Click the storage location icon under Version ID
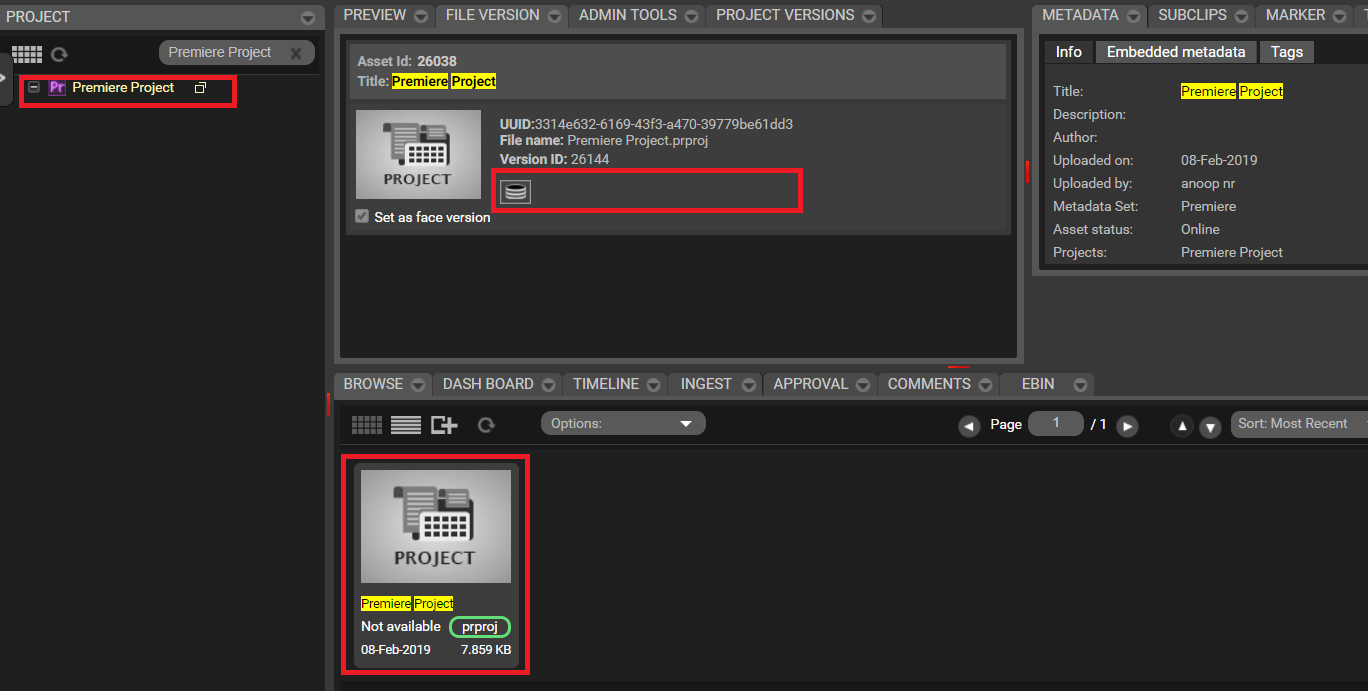Image resolution: width=1368 pixels, height=691 pixels. [515, 192]
